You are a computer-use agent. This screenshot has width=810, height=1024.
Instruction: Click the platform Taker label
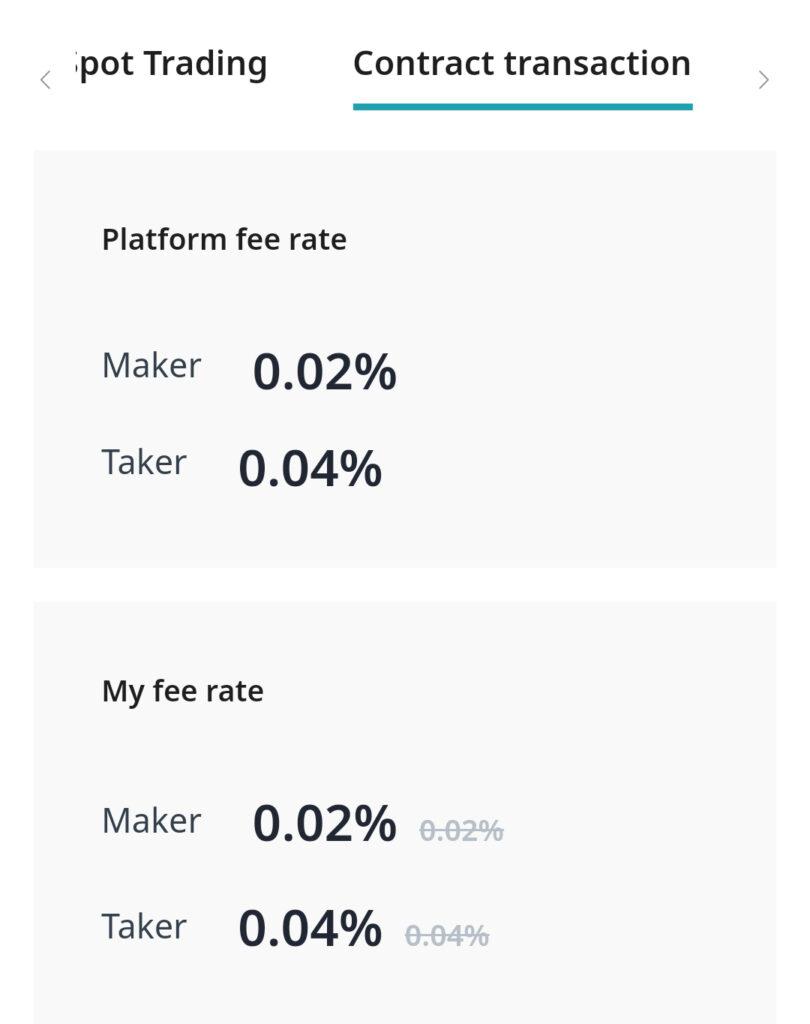pyautogui.click(x=144, y=462)
